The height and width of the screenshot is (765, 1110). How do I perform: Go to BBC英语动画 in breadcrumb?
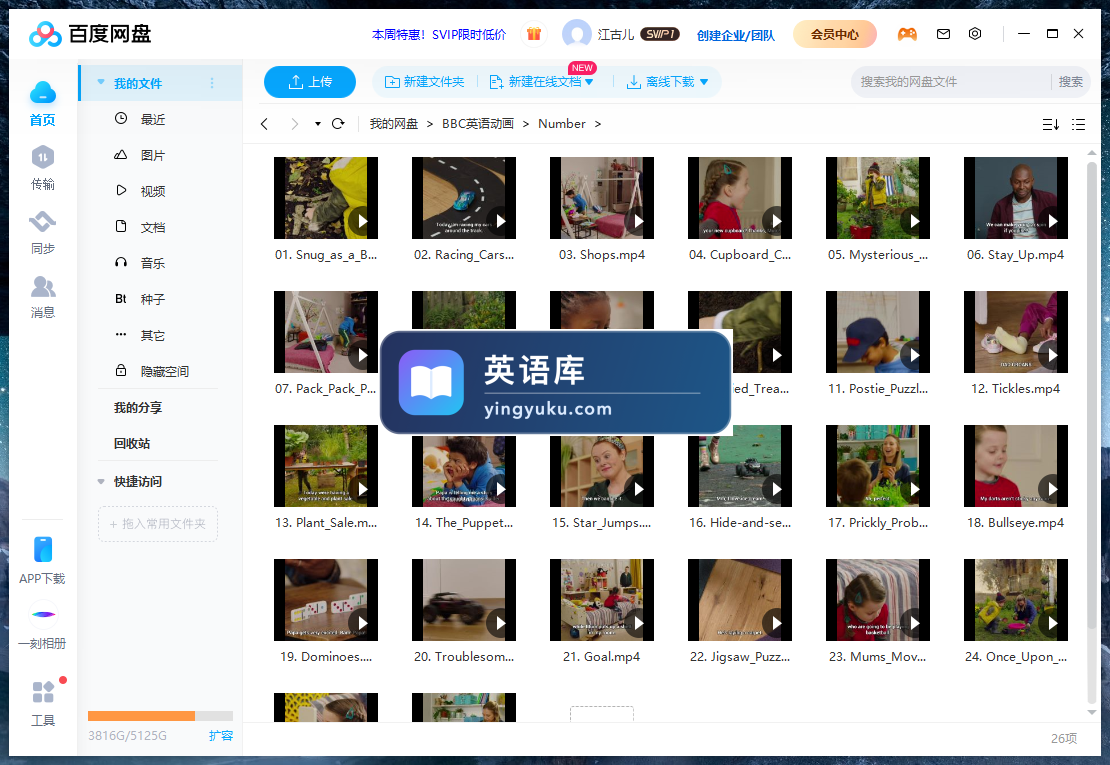pyautogui.click(x=478, y=124)
